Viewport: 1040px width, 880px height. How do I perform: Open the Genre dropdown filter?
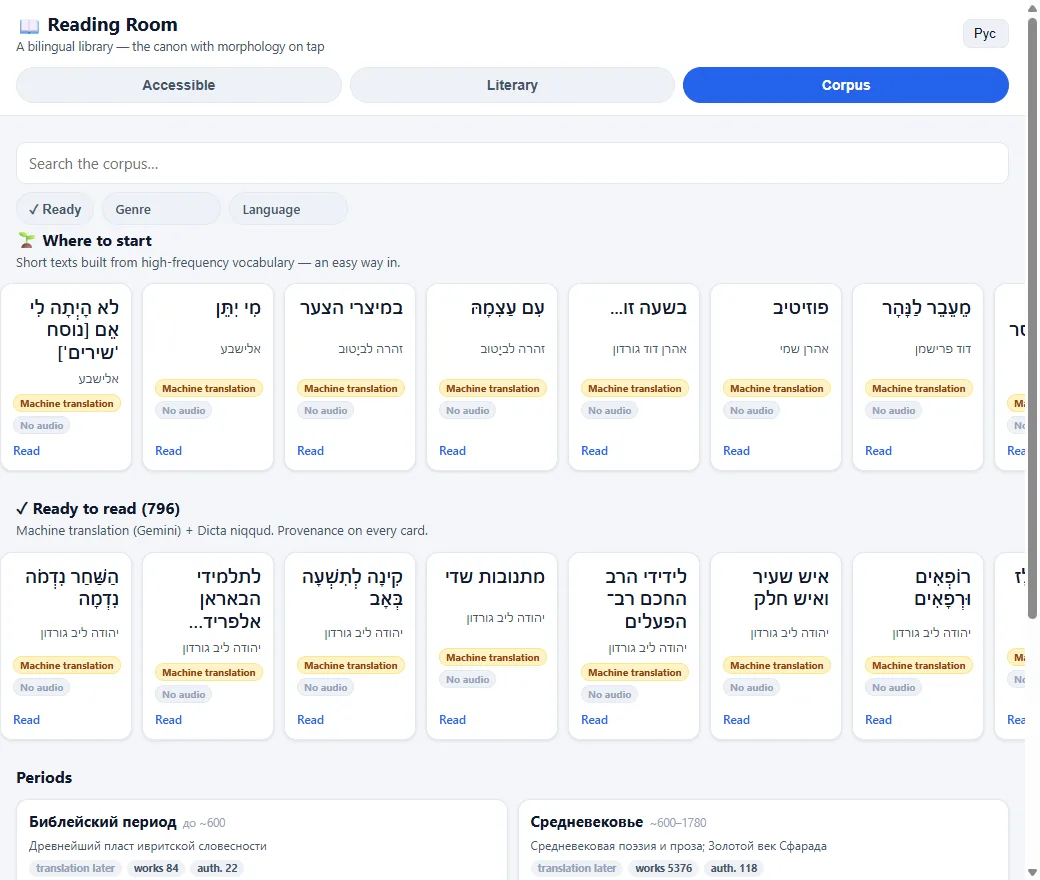click(x=161, y=210)
